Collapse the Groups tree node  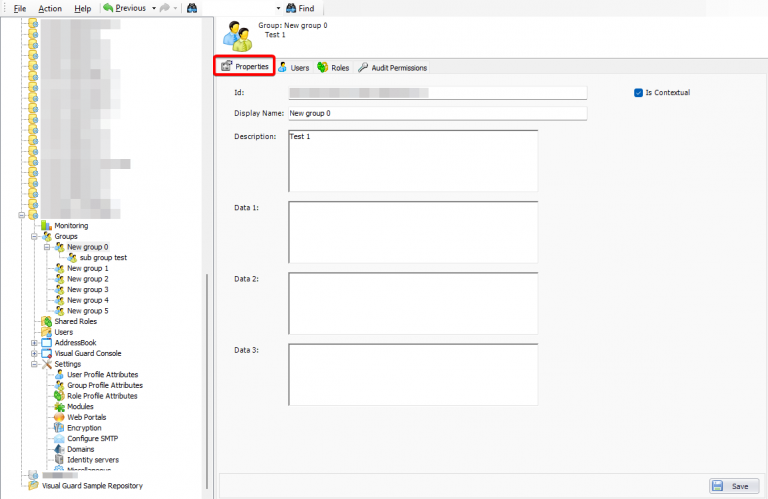34,236
